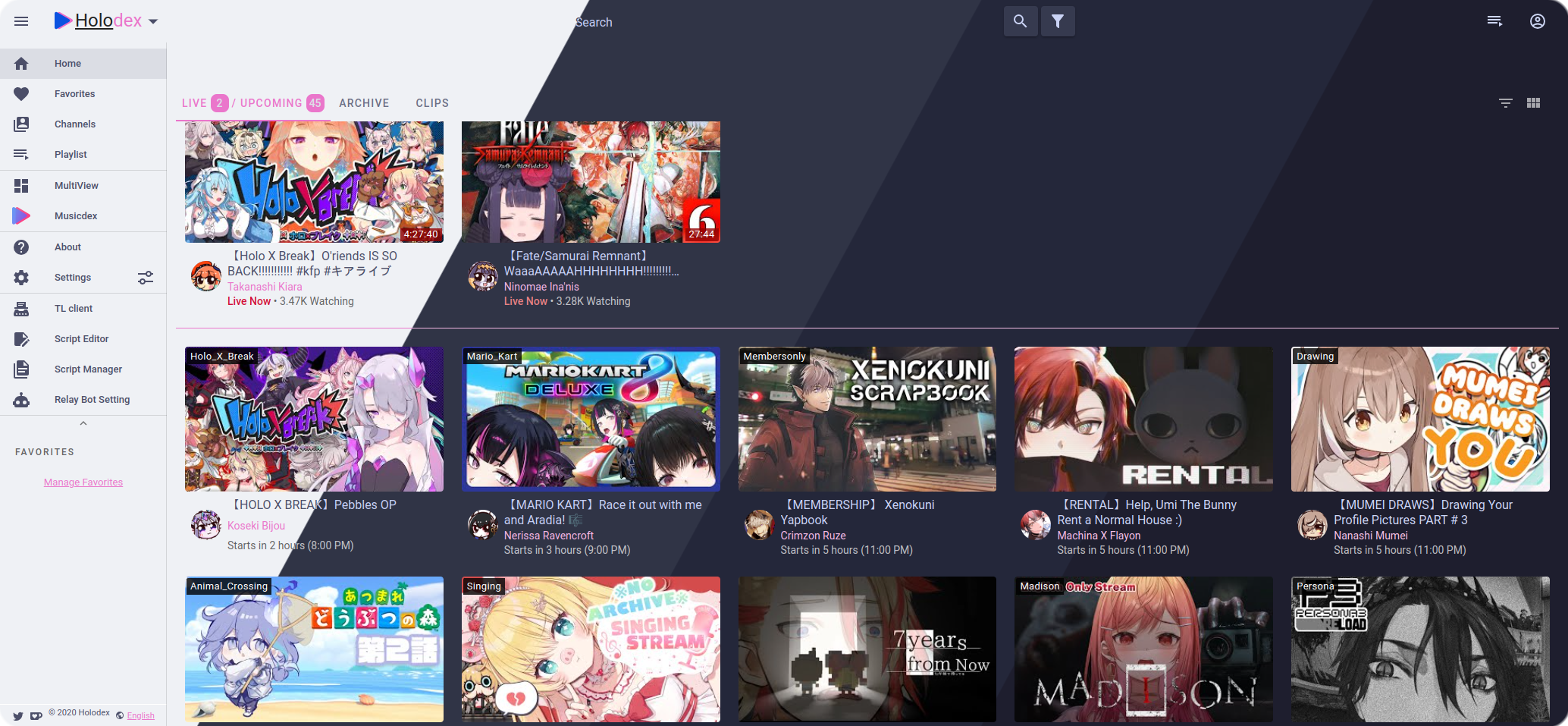Open the RENTAL stream thumbnail
Screen dimensions: 1568x726
pos(1143,419)
